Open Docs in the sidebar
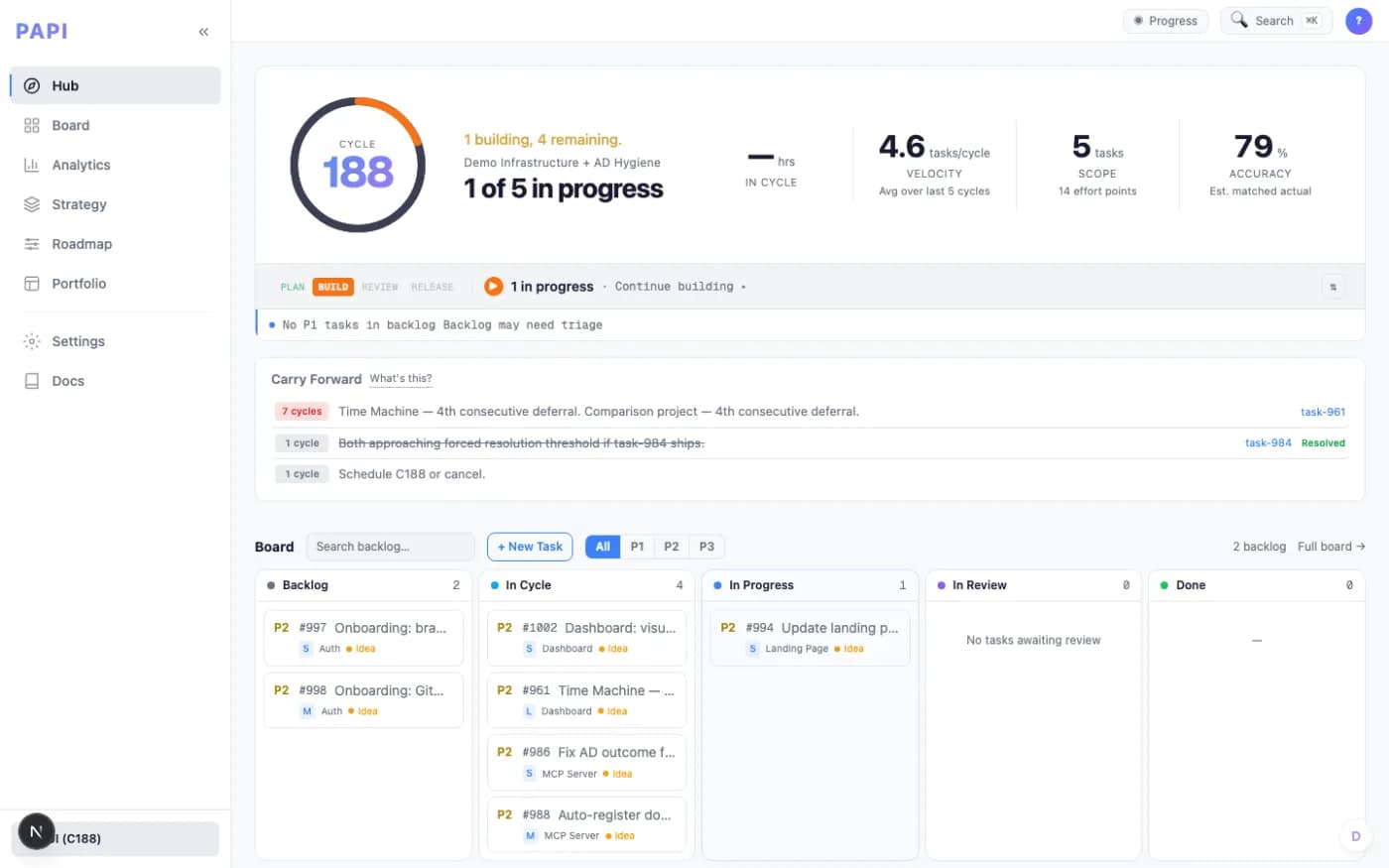 (x=115, y=381)
